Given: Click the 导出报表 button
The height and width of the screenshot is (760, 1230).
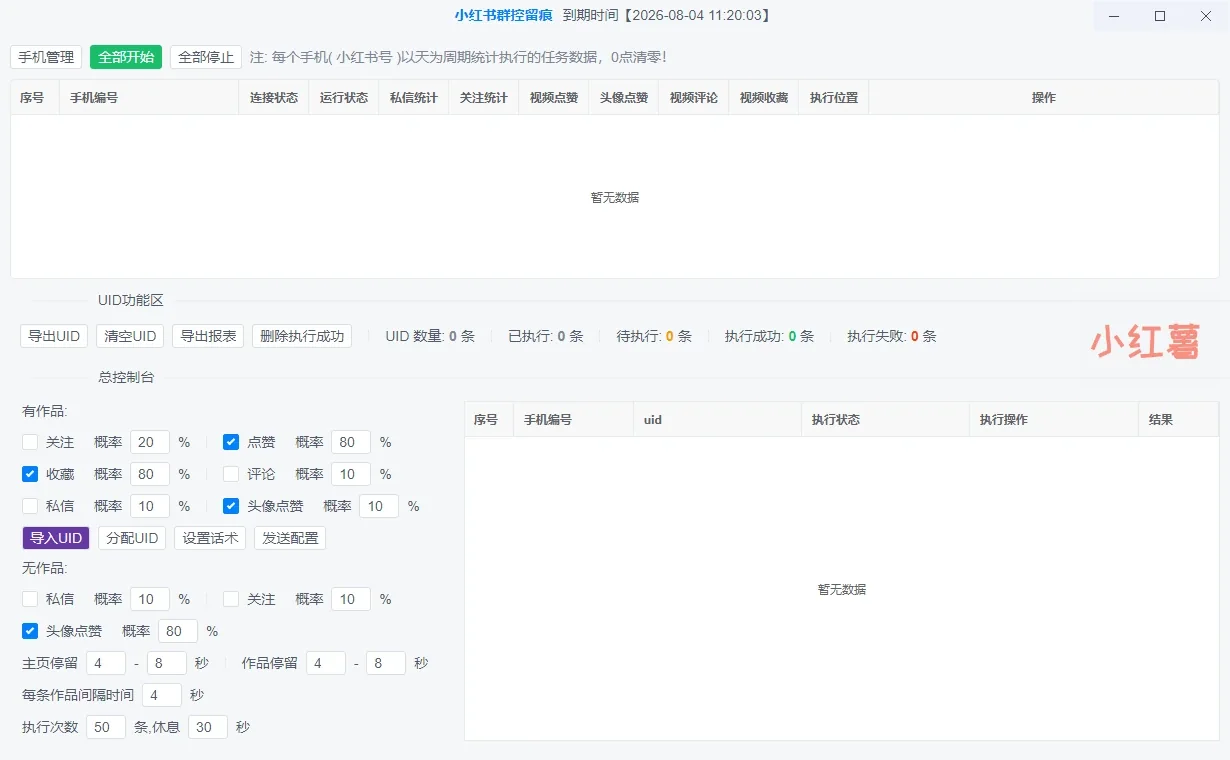Looking at the screenshot, I should click(x=208, y=336).
